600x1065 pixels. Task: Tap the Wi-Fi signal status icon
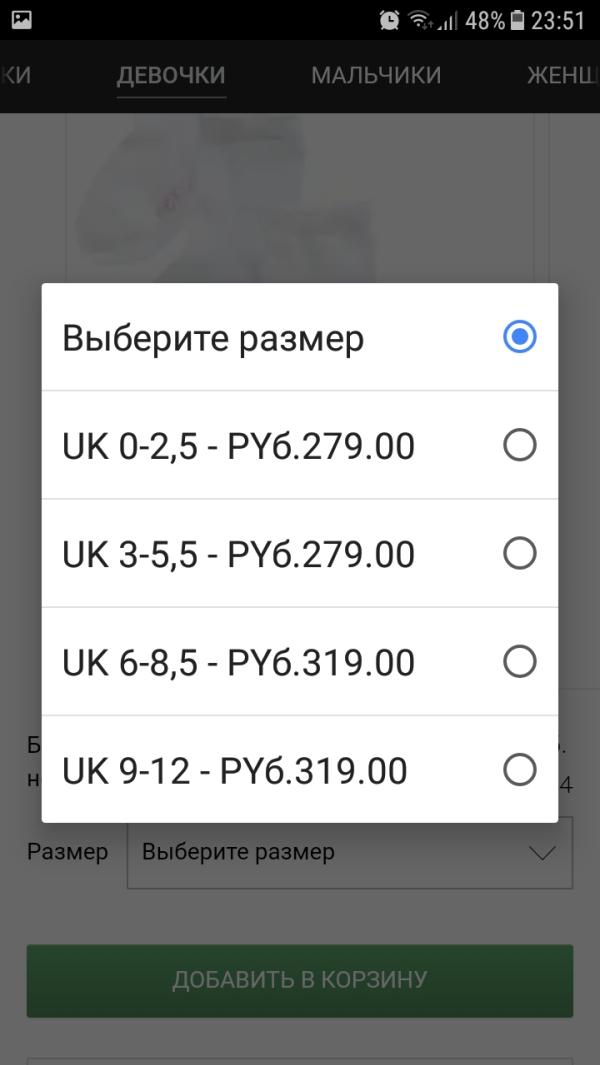pyautogui.click(x=421, y=20)
